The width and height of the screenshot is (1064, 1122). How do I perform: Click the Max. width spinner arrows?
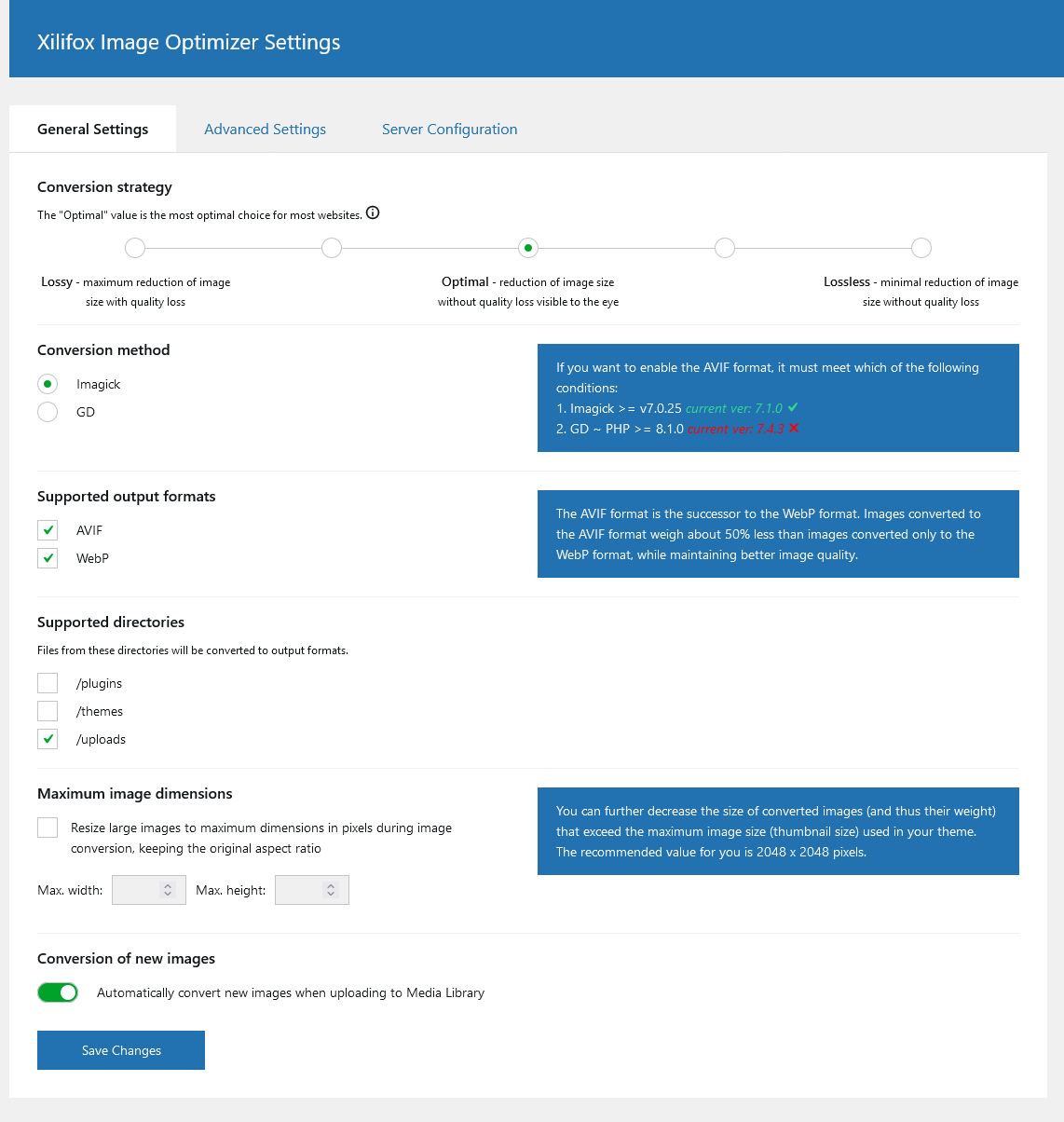pos(168,890)
